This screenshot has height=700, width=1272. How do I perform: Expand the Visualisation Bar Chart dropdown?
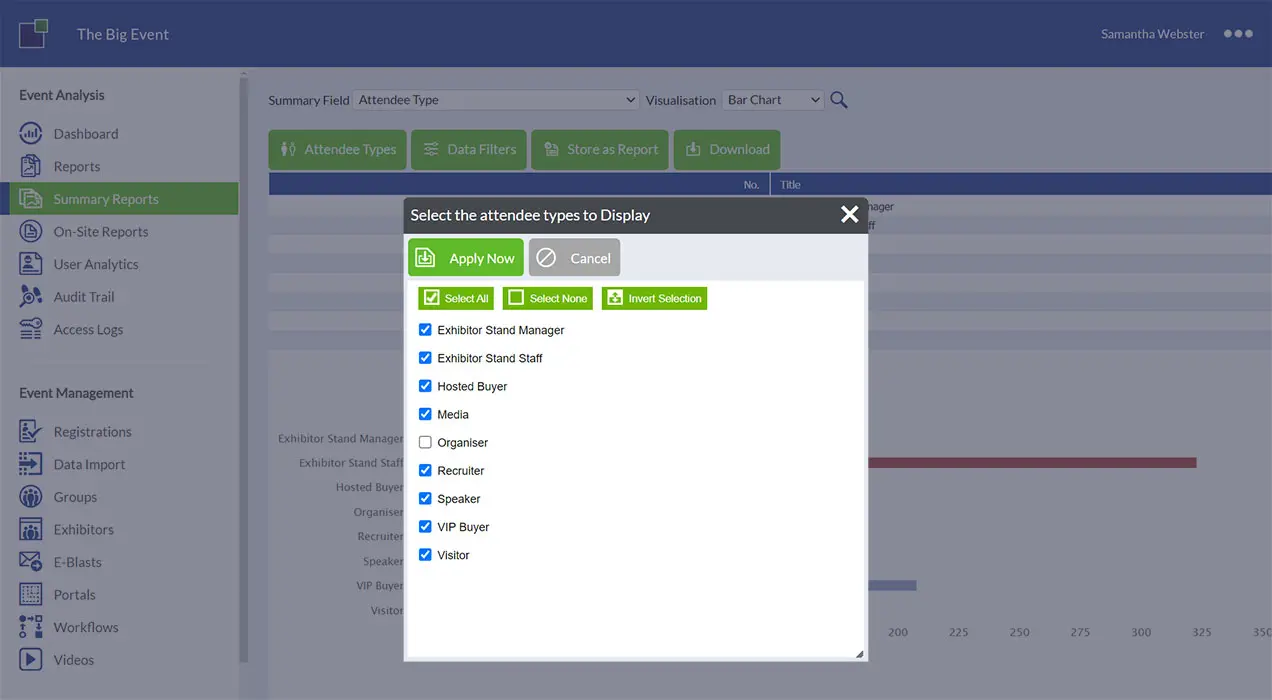772,100
